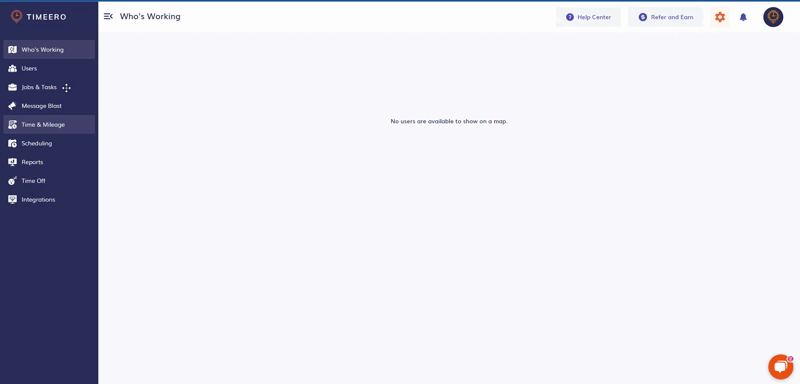Collapse the sidebar with hamburger icon
Image resolution: width=800 pixels, height=384 pixels.
[108, 16]
